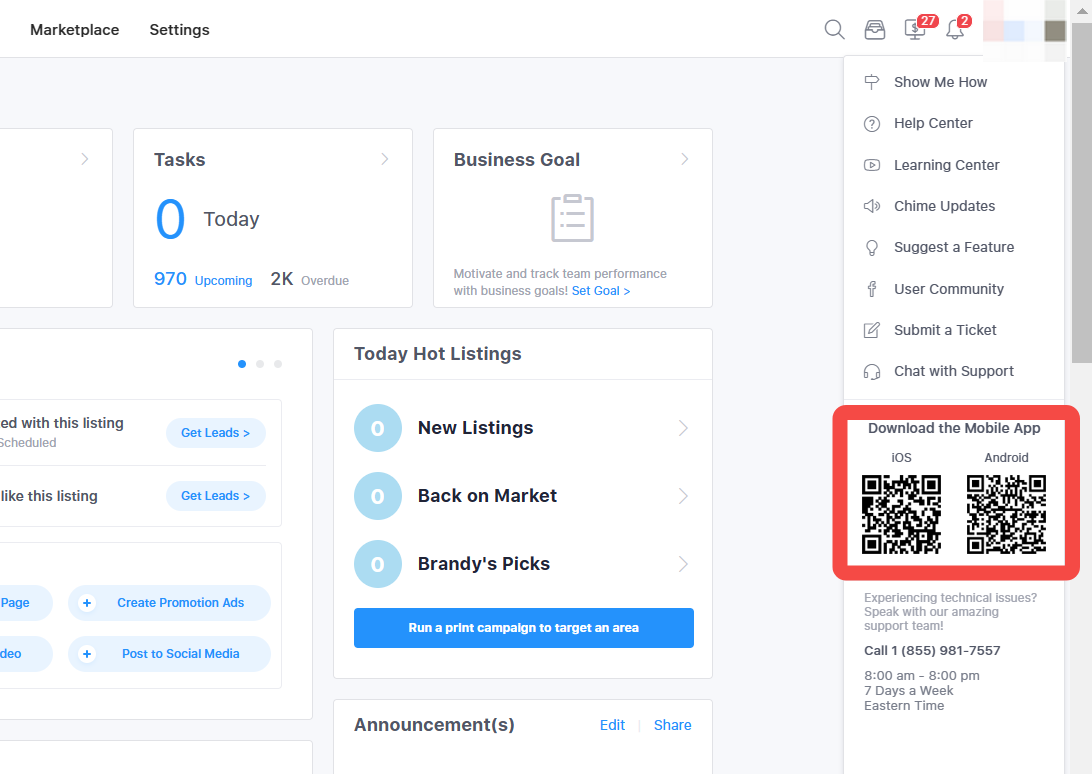The height and width of the screenshot is (774, 1092).
Task: Expand the Business Goal card chevron
Action: (685, 160)
